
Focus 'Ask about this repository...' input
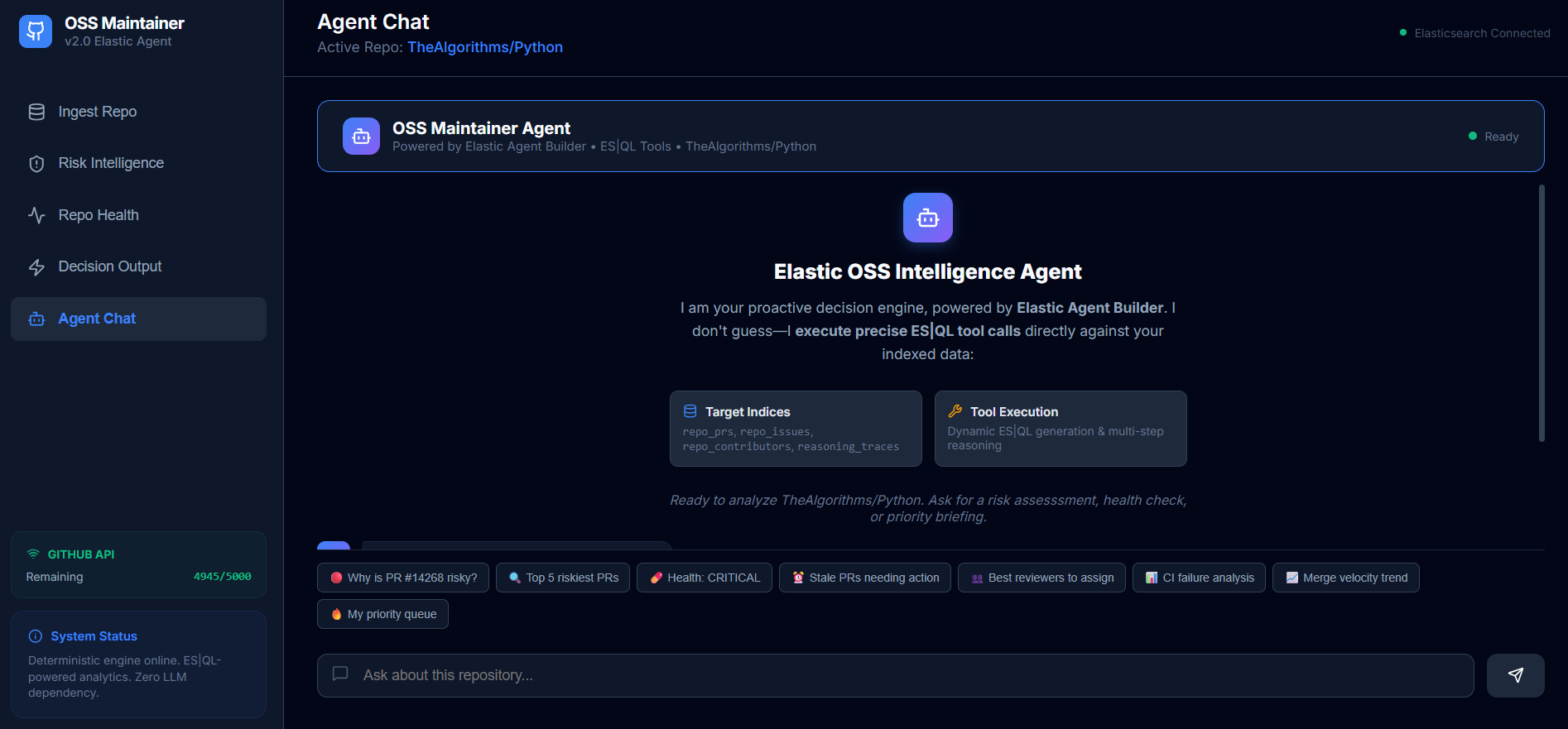point(896,675)
